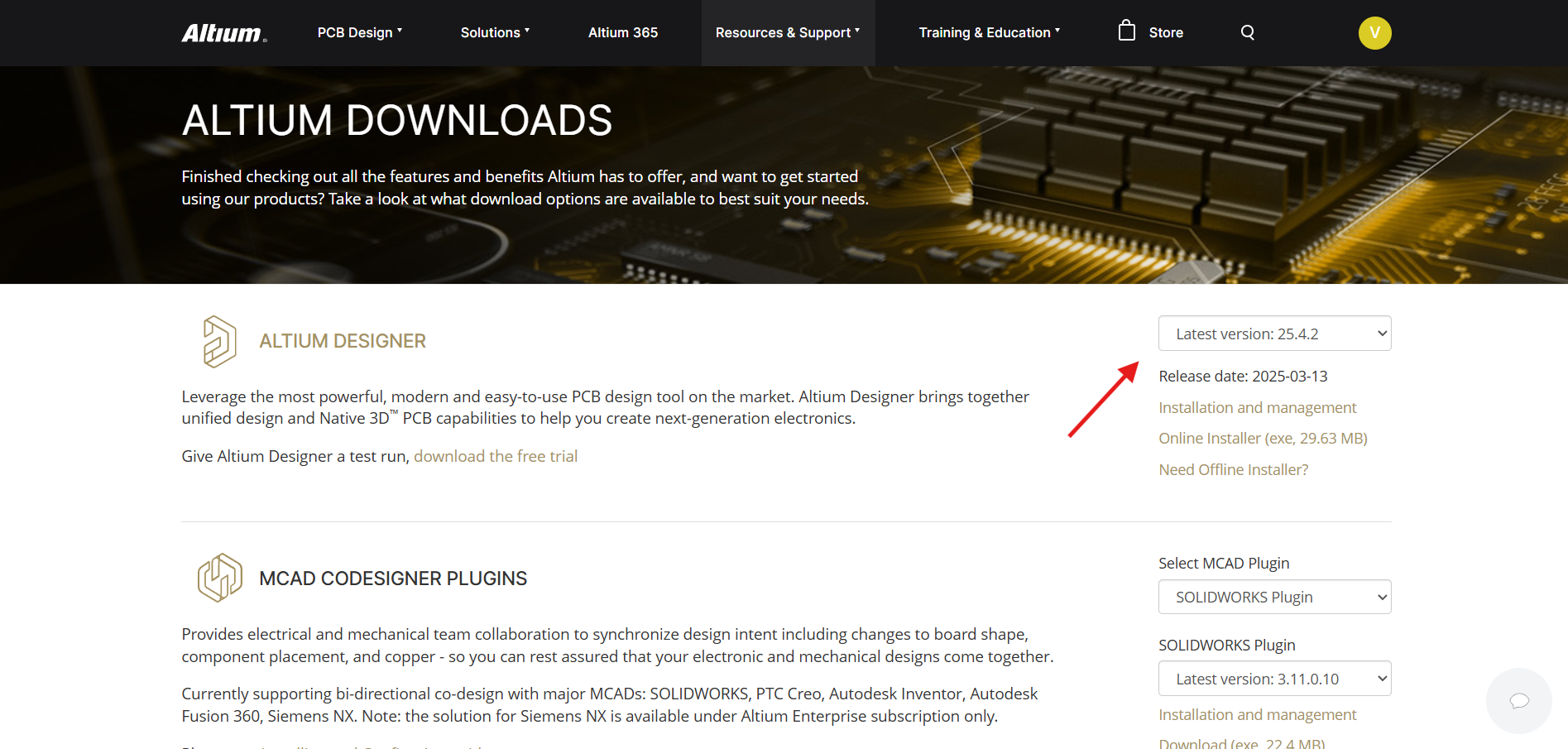1568x749 pixels.
Task: Click the Altium Designer product icon
Action: pyautogui.click(x=219, y=341)
